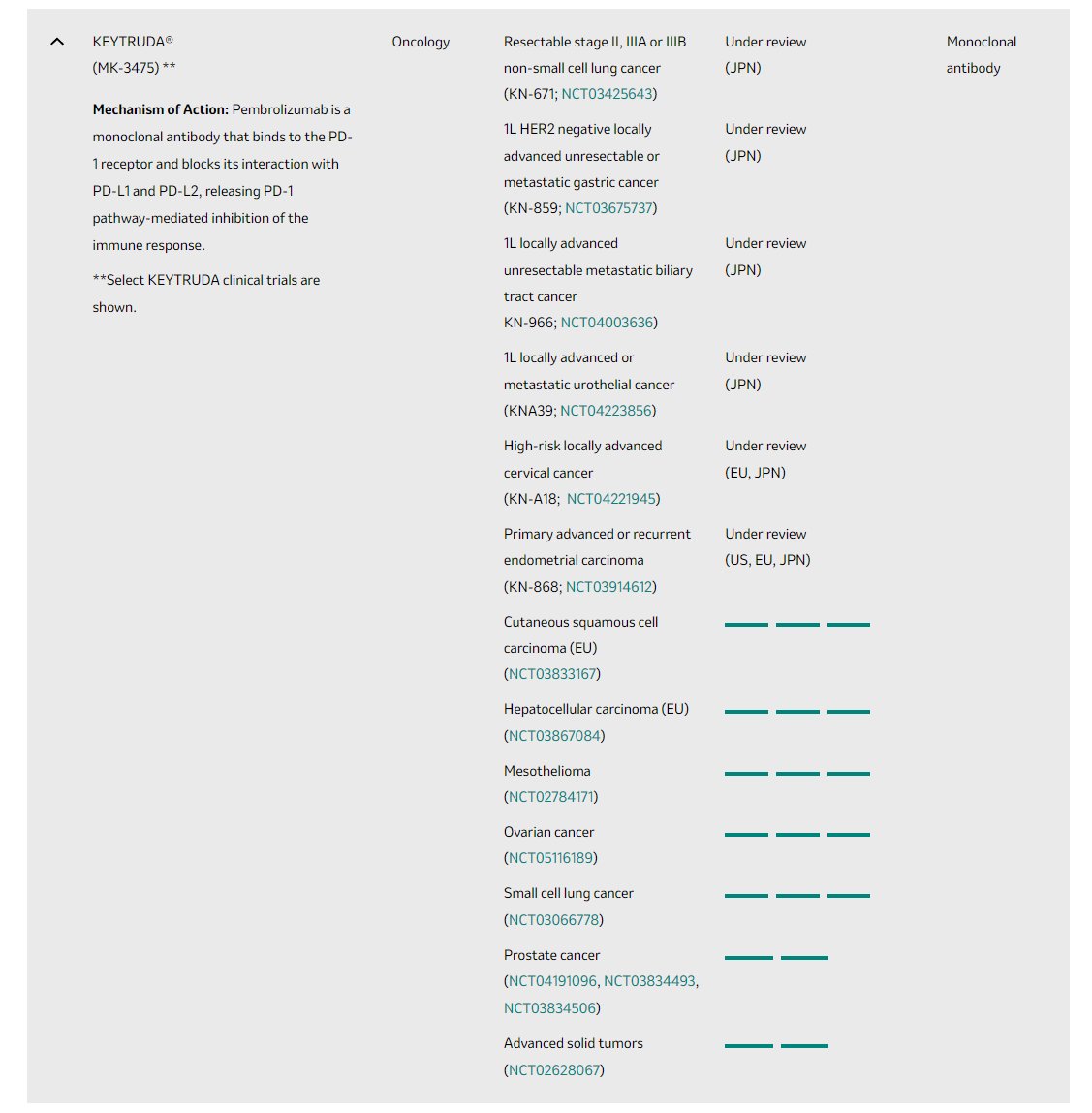Open the NCT03834506 prostate cancer link
Image resolution: width=1092 pixels, height=1113 pixels.
(x=549, y=1008)
